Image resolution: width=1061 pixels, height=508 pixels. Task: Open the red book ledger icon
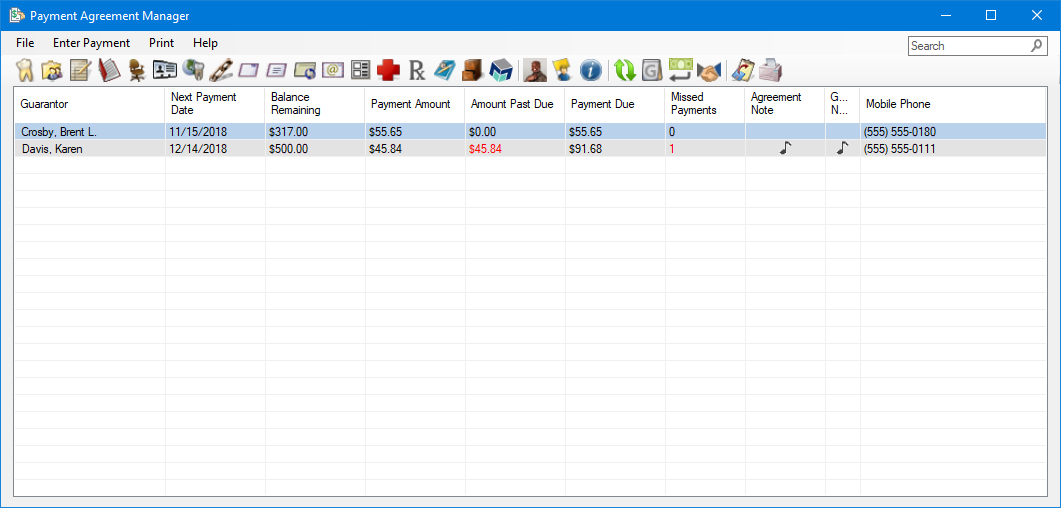point(108,71)
